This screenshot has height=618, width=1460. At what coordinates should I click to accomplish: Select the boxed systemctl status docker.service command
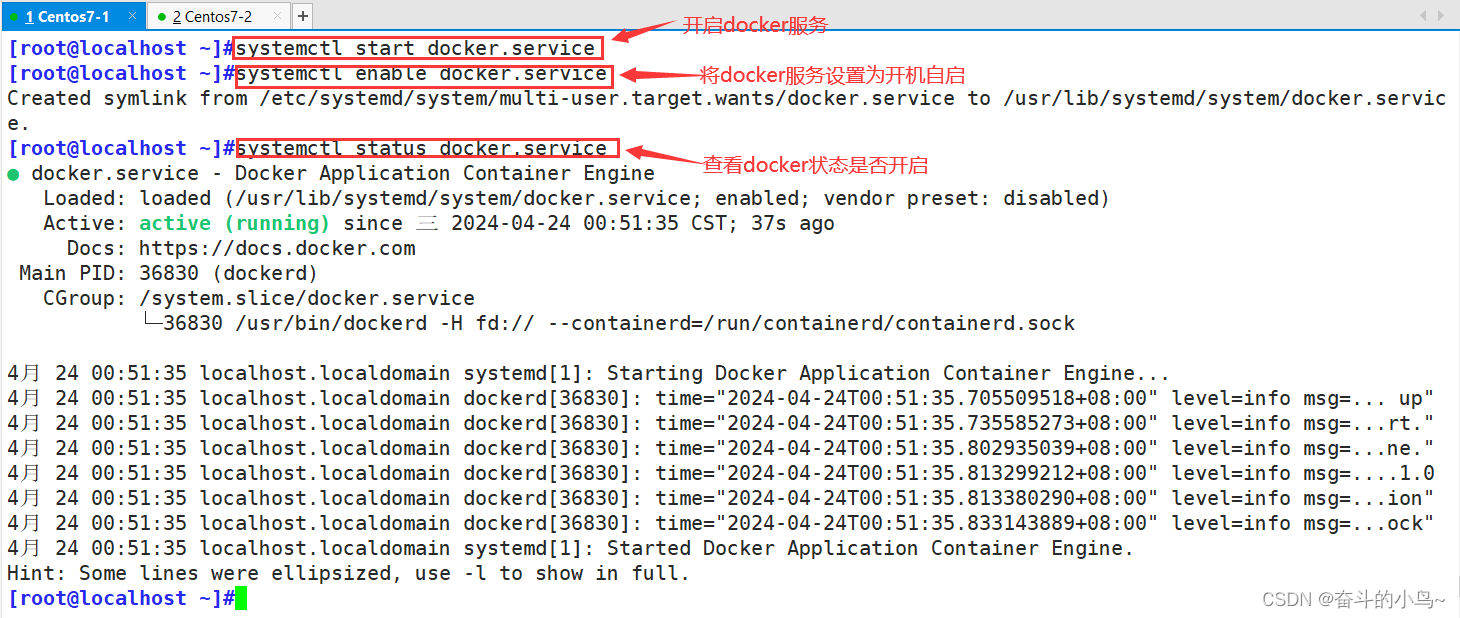[427, 147]
